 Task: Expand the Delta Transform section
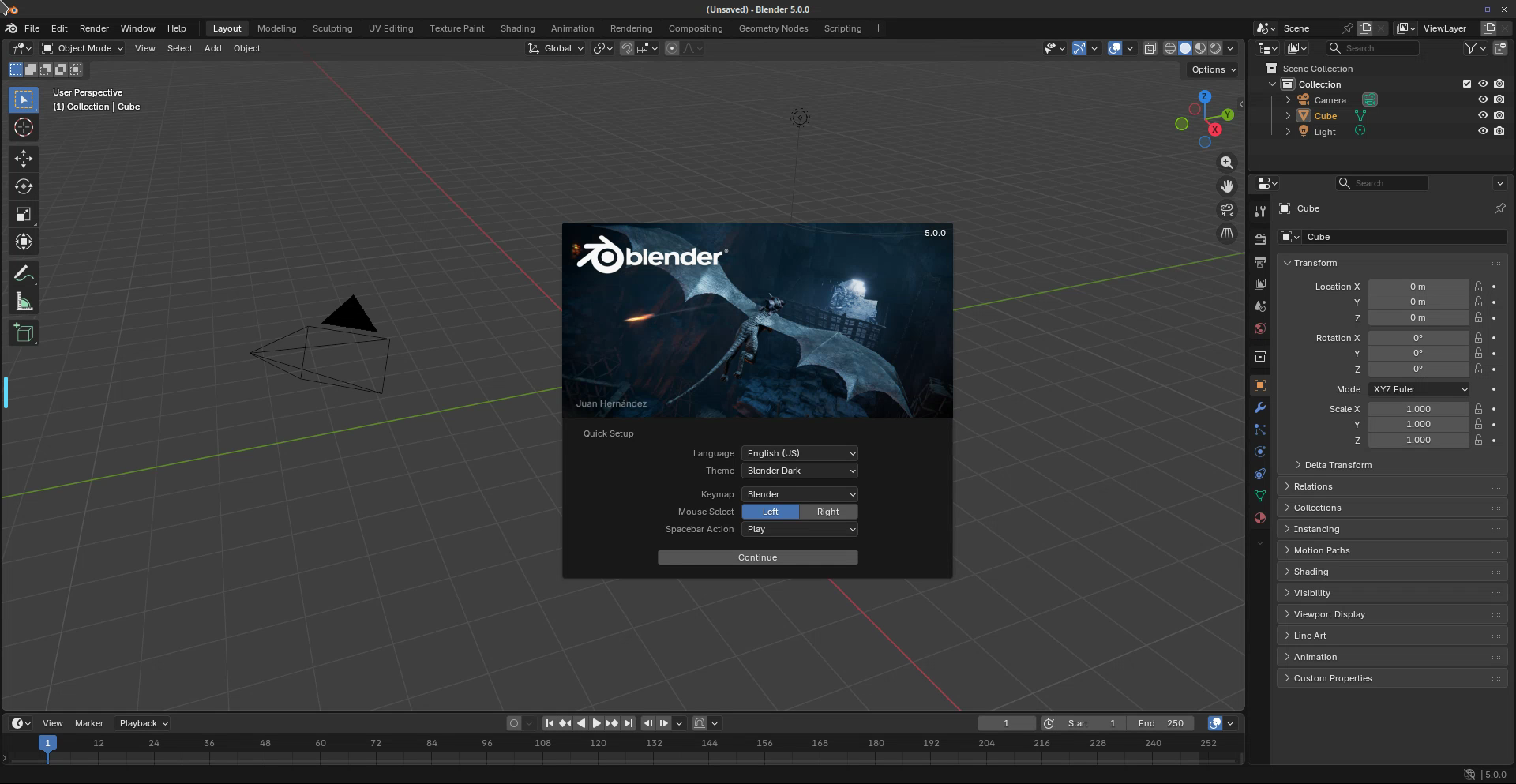coord(1338,465)
